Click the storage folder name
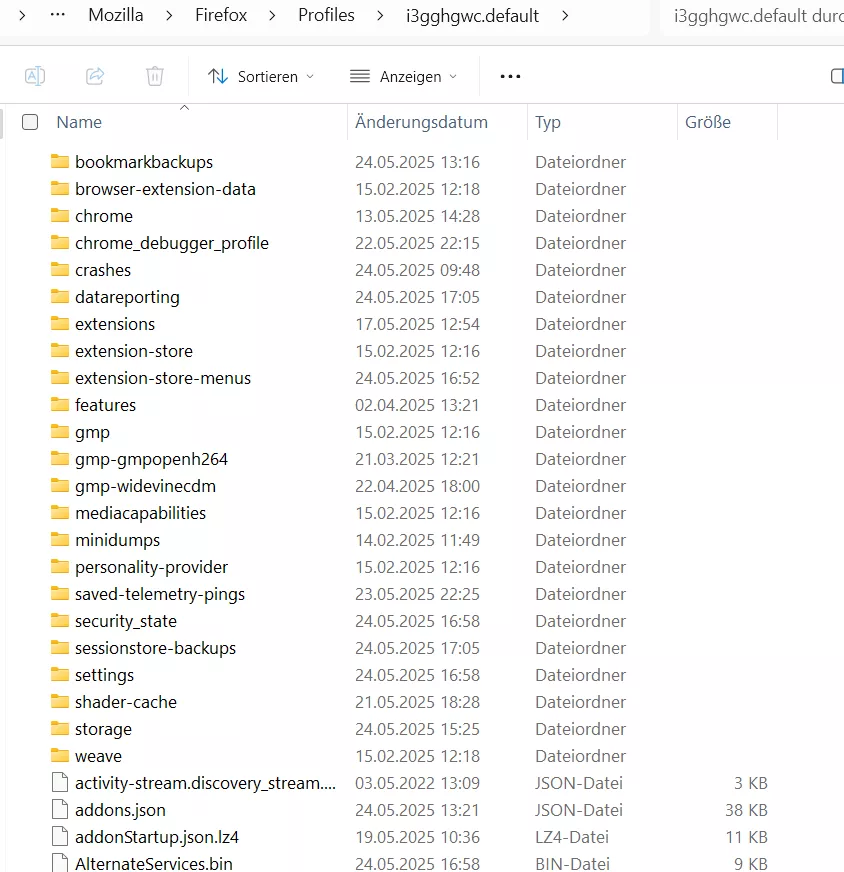844x872 pixels. [x=103, y=729]
